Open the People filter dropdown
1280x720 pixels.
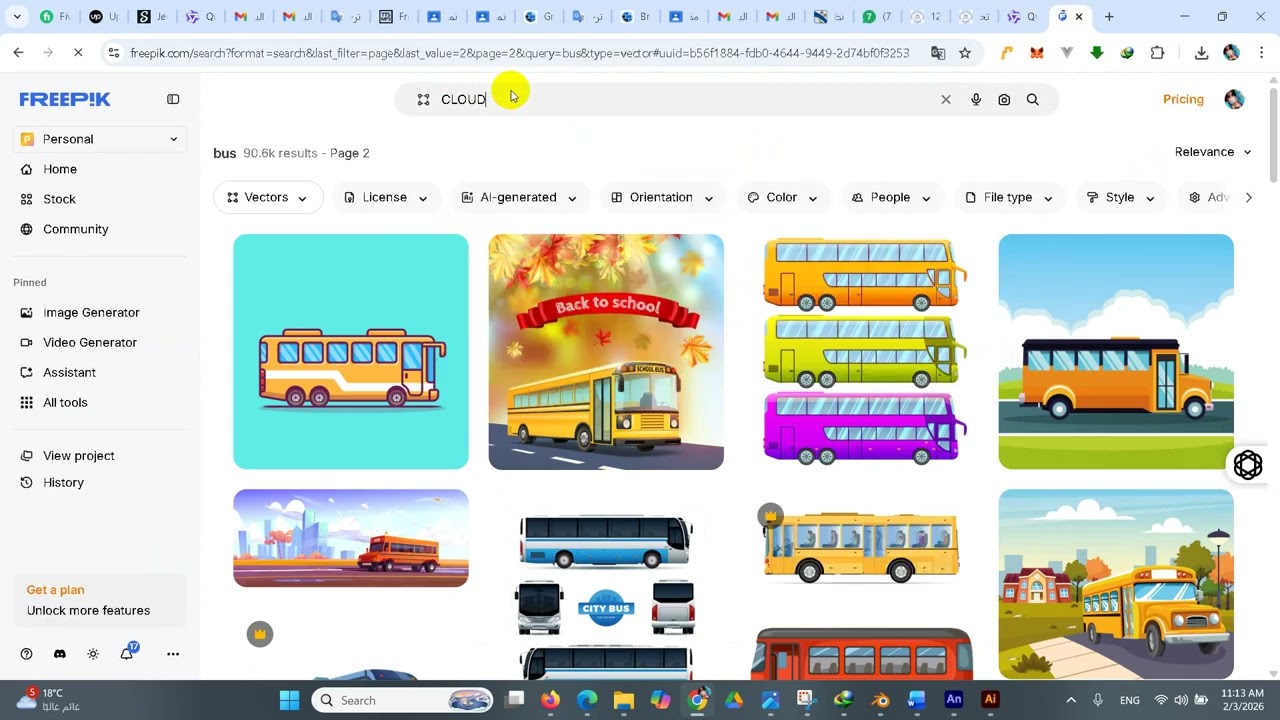[x=891, y=198]
